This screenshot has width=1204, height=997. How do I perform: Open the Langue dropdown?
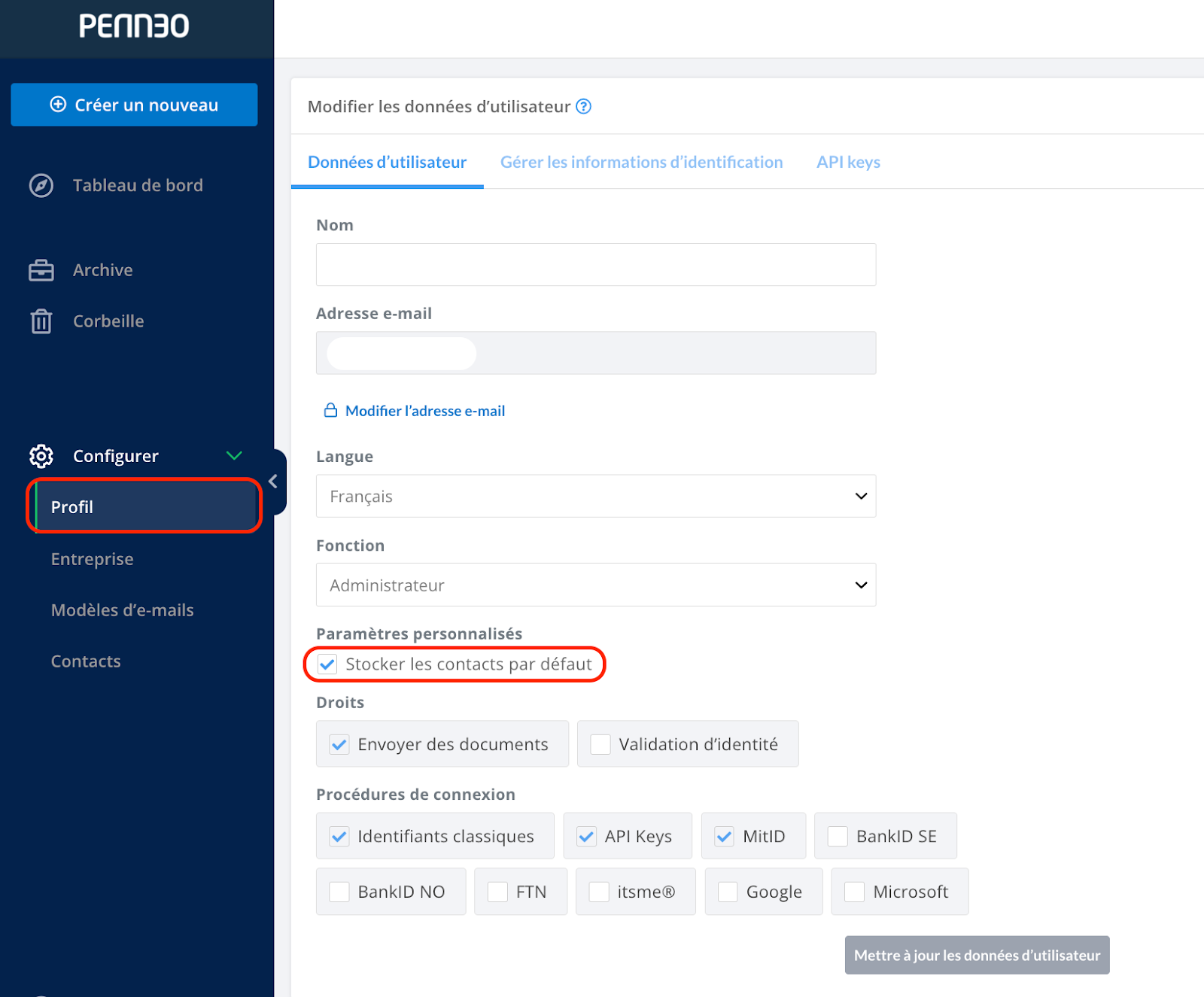point(596,496)
